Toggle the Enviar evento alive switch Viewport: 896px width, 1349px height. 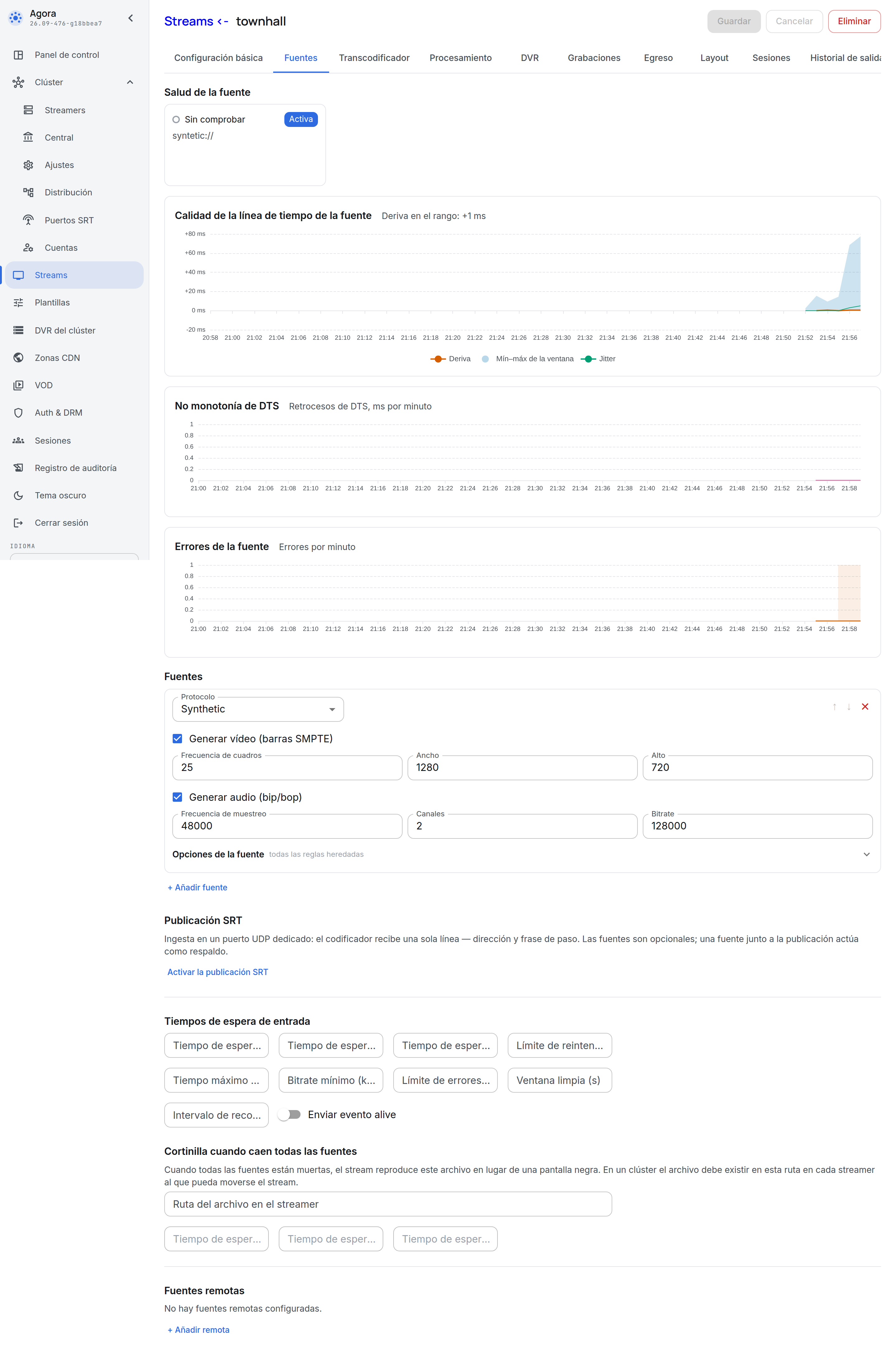pos(289,1114)
